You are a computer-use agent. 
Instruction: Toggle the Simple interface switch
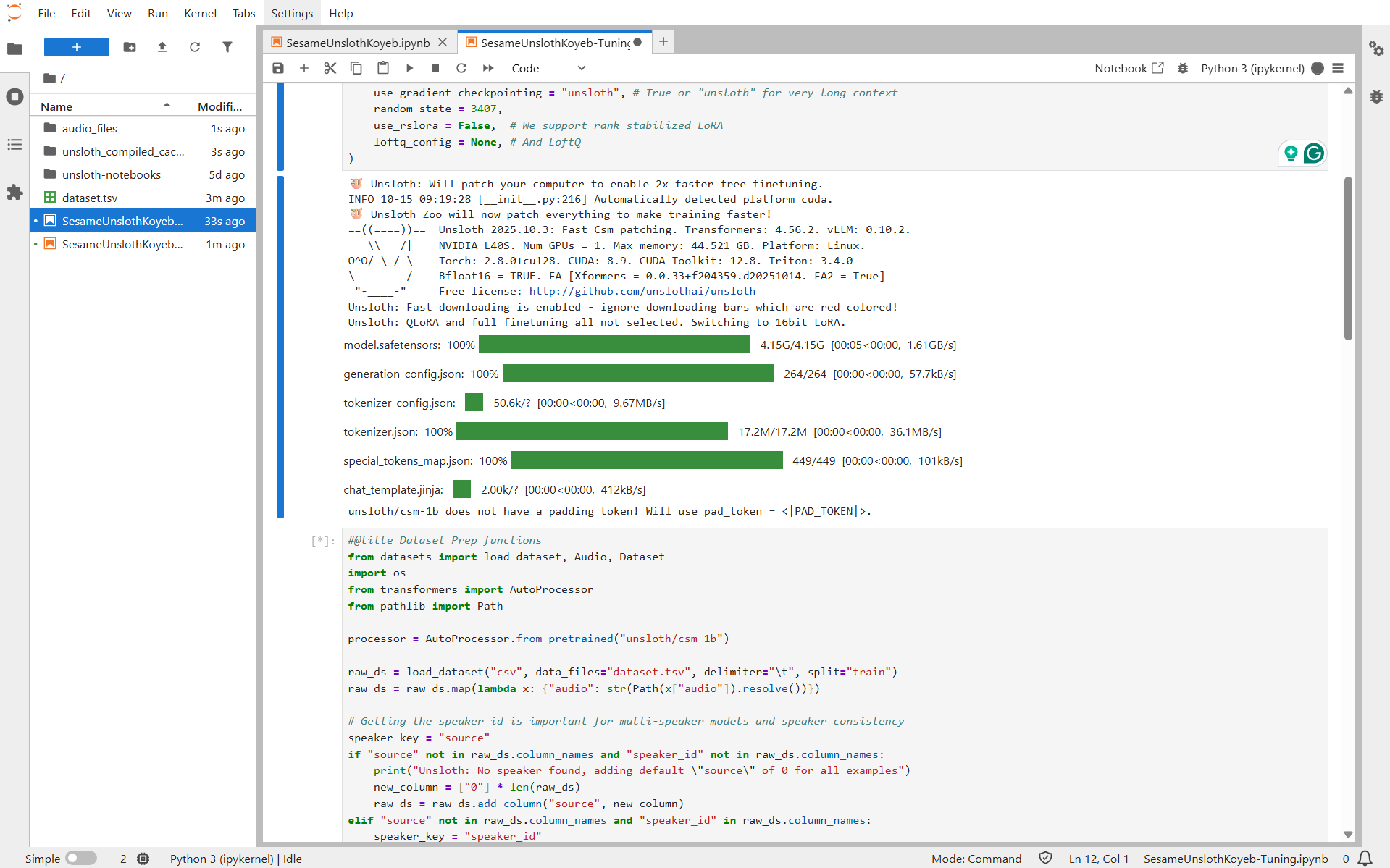click(81, 858)
